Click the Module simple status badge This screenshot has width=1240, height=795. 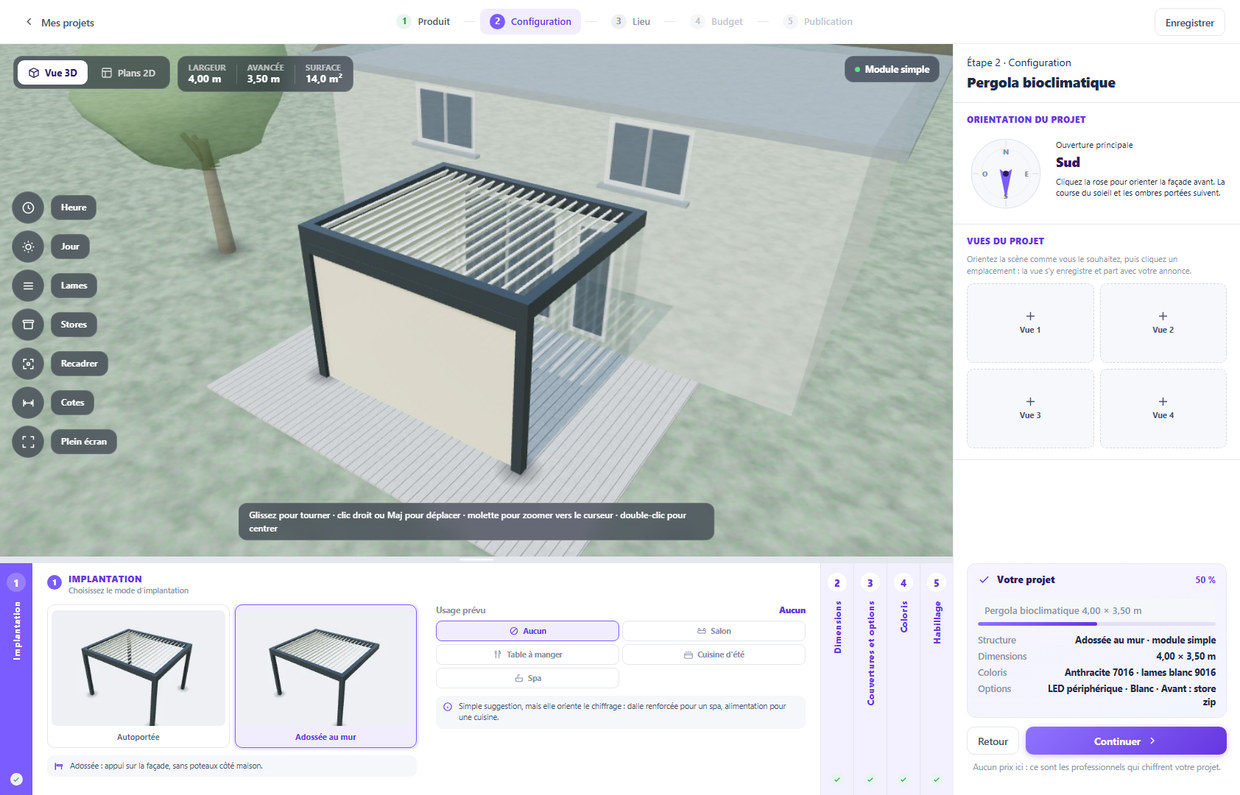(x=892, y=69)
